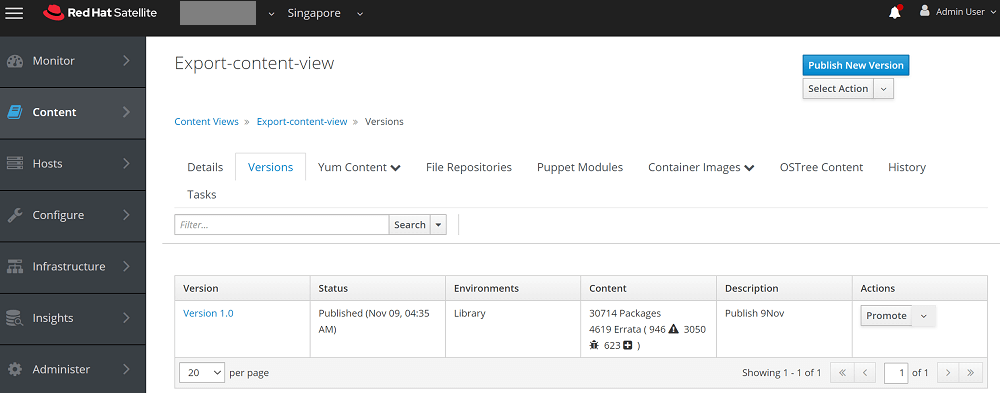Open the Version 1.0 link
This screenshot has height=393, width=1000.
pos(208,313)
